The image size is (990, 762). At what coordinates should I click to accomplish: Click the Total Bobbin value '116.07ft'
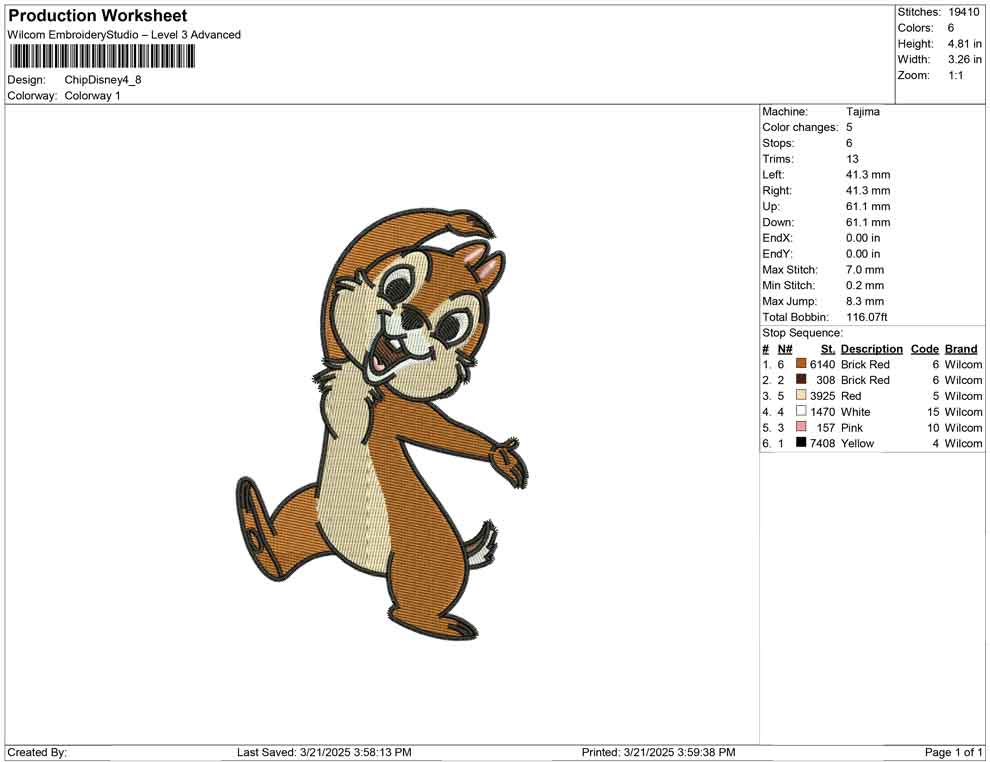pos(867,317)
